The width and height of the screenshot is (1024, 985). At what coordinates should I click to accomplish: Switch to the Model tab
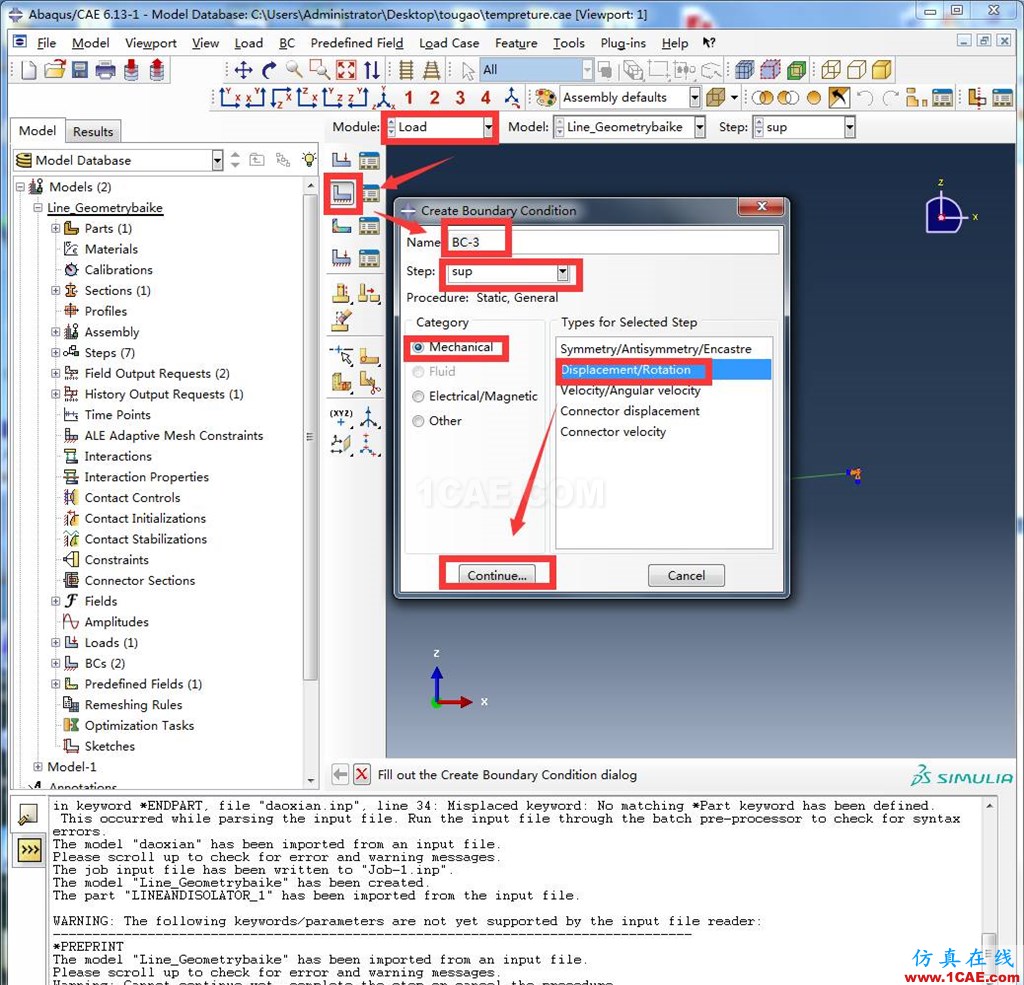click(37, 131)
